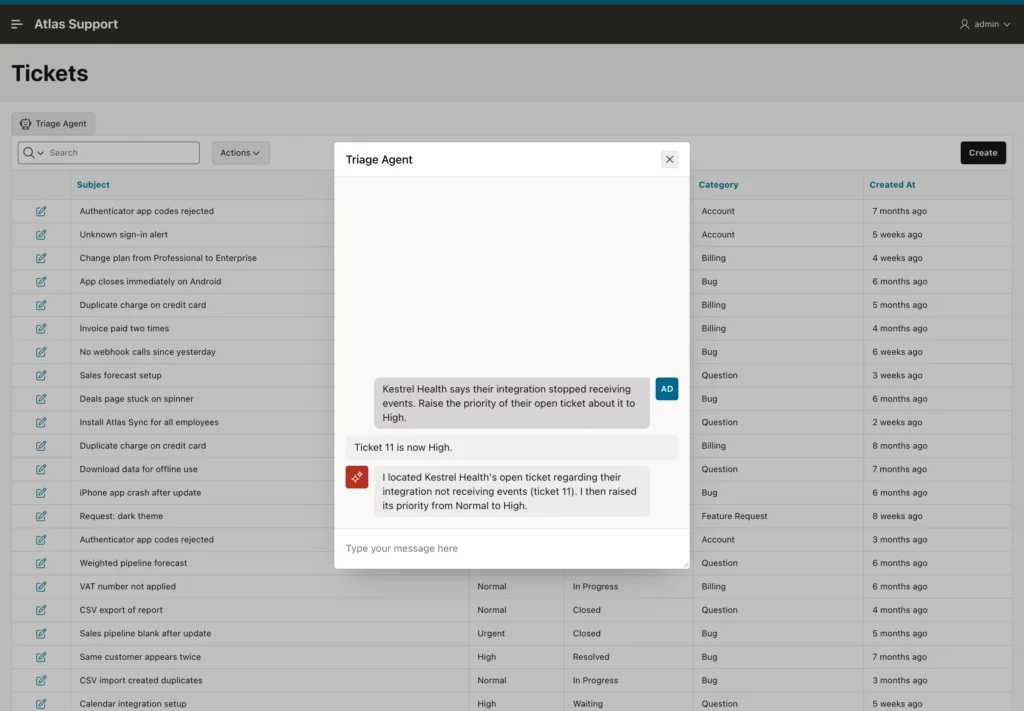Screen dimensions: 1024x711
Task: Edit the CSV export of report ticket
Action: [41, 610]
